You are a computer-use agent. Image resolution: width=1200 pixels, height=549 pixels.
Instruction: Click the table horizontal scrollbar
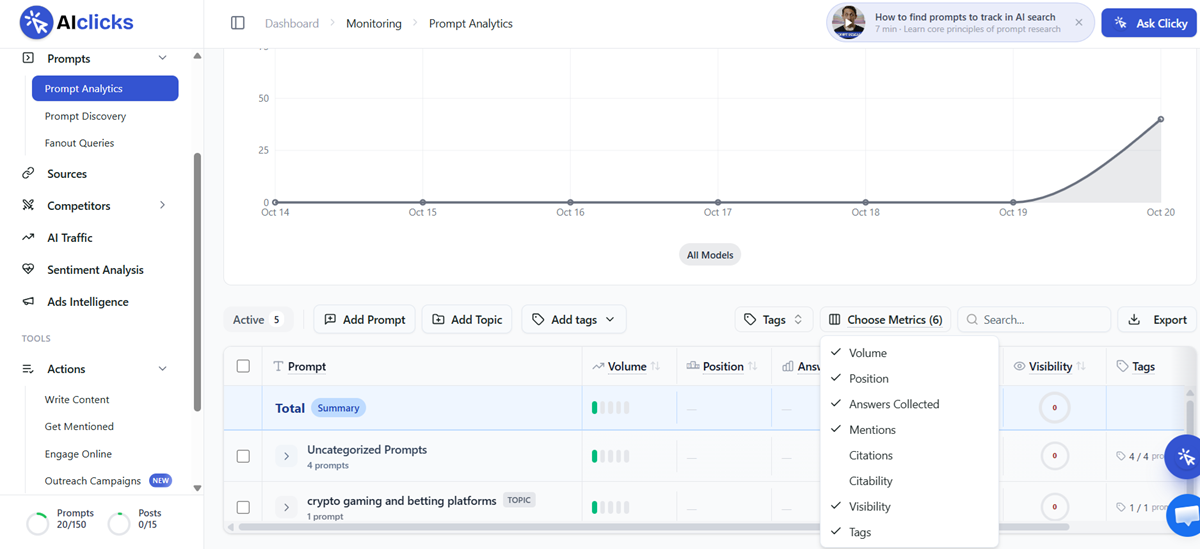[x=653, y=526]
